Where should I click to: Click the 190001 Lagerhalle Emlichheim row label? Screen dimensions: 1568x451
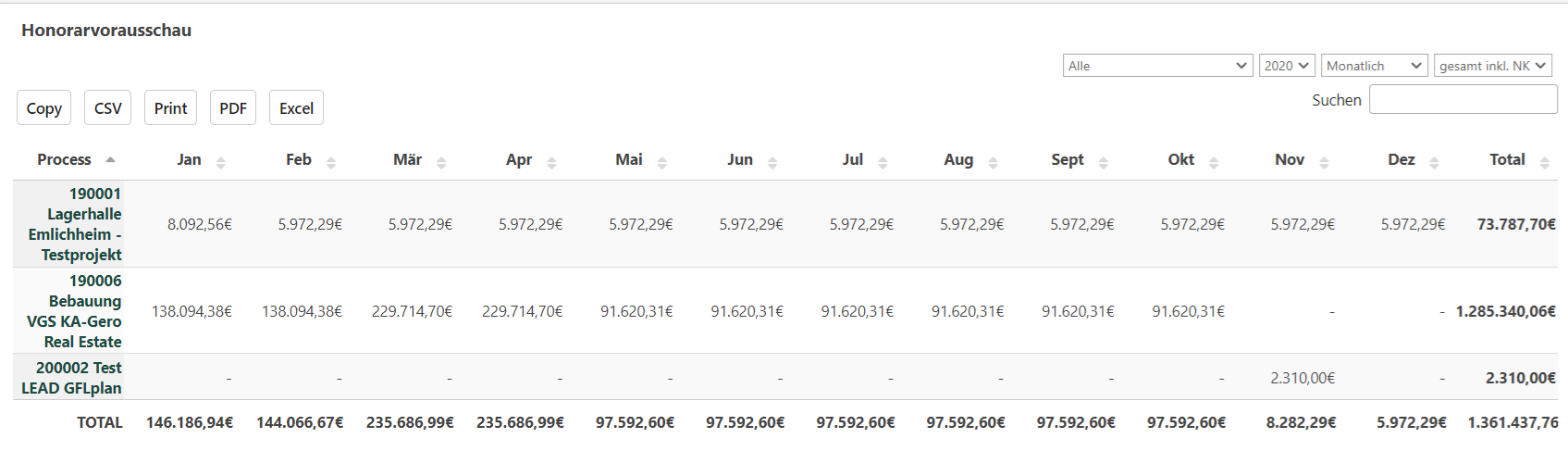tap(76, 224)
